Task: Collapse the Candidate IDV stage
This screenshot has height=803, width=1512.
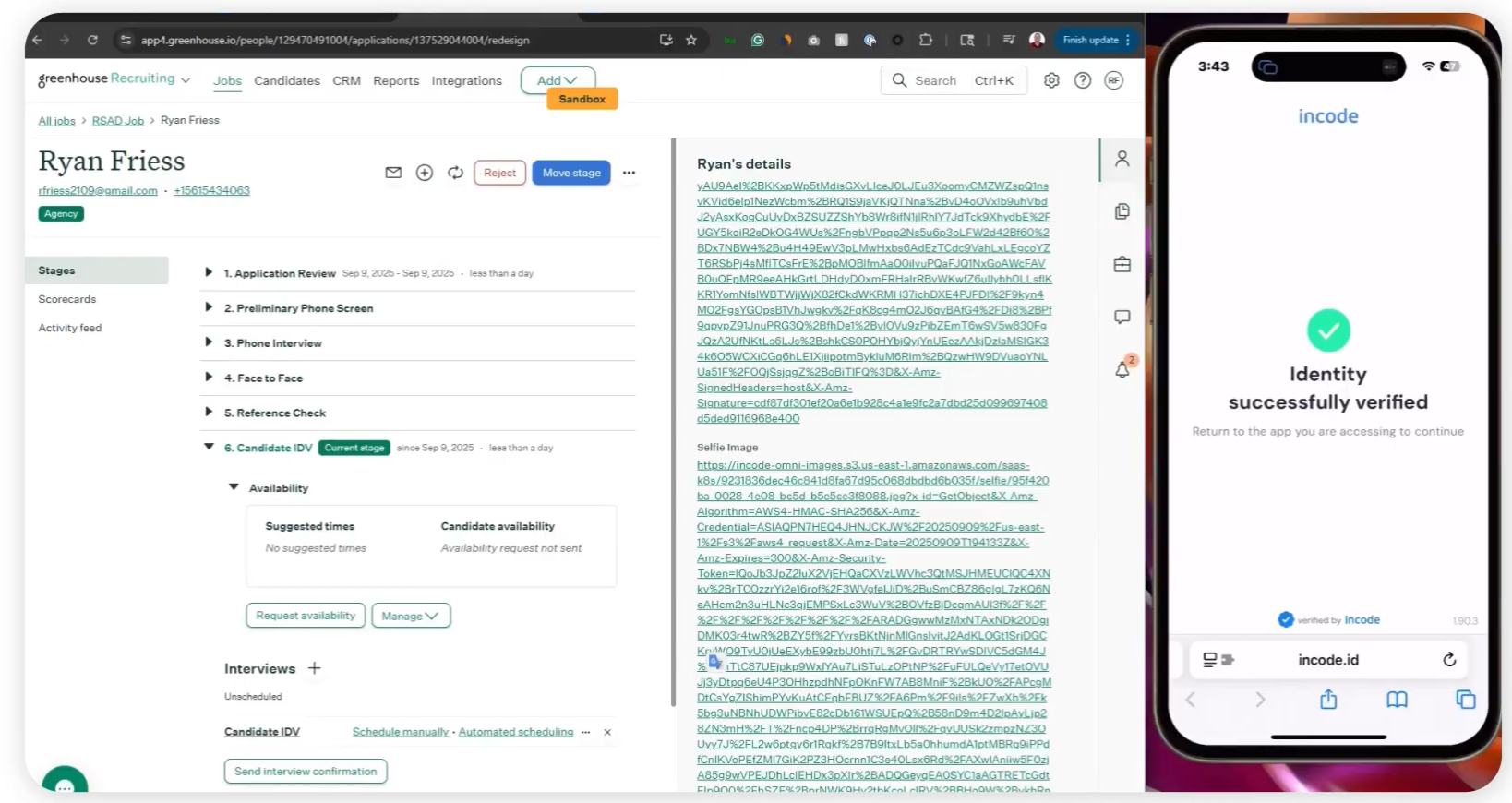Action: click(209, 447)
